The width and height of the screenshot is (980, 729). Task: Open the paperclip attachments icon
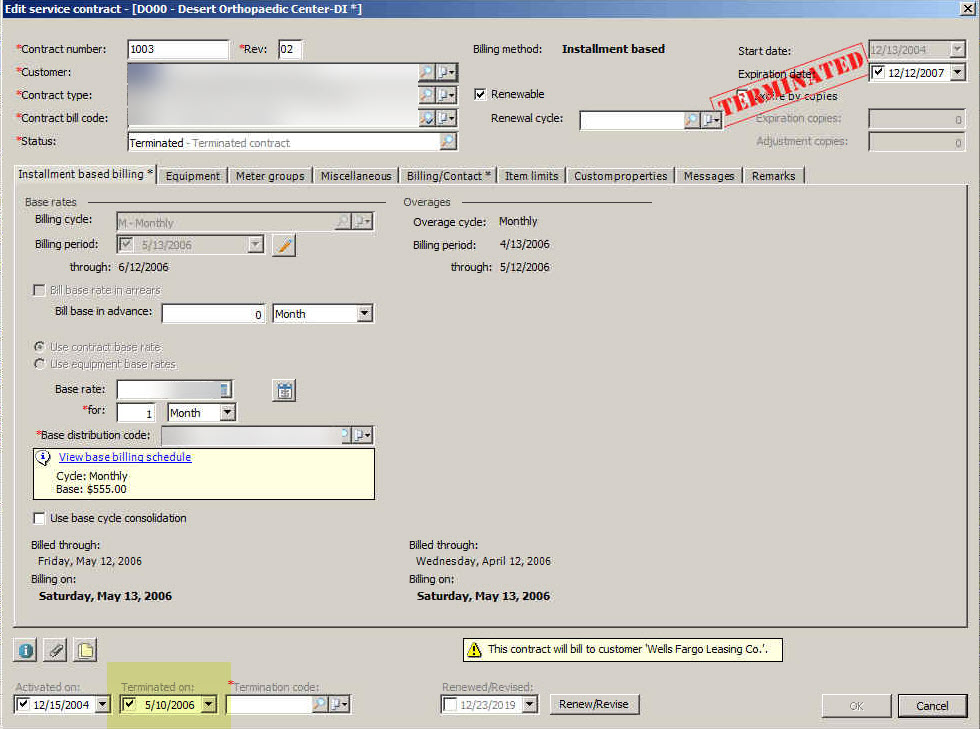(54, 650)
